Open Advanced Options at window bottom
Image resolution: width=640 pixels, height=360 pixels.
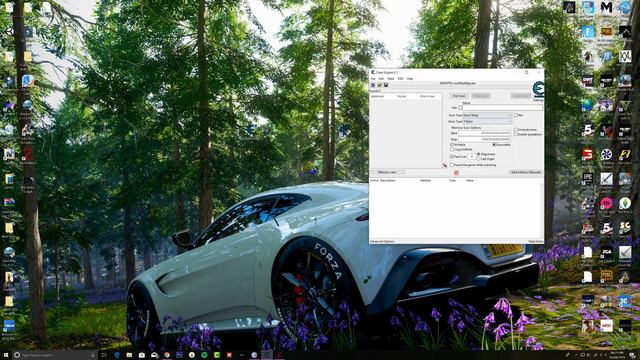click(382, 242)
